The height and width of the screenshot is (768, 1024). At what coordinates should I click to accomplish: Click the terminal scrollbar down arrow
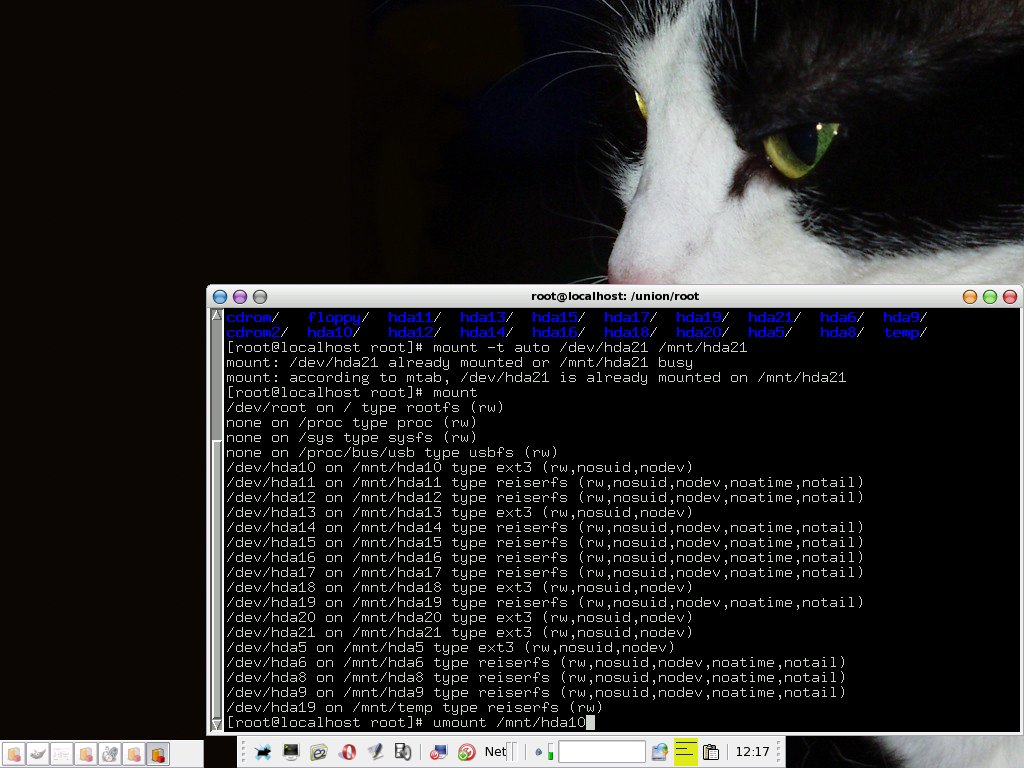(x=217, y=724)
